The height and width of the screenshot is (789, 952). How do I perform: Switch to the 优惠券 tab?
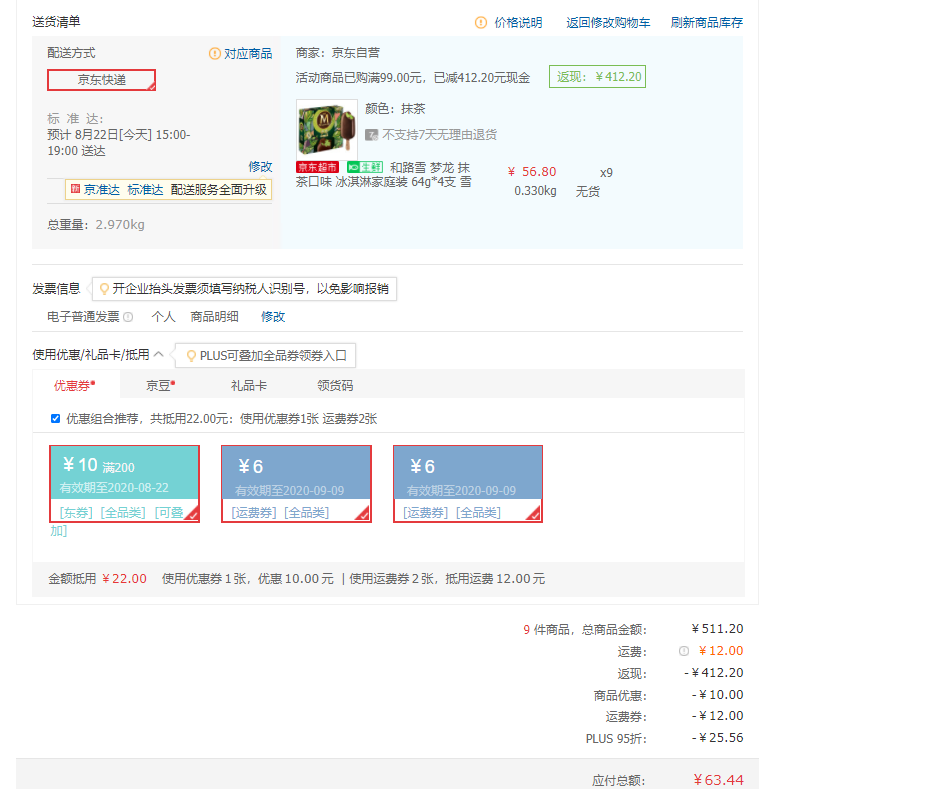75,385
